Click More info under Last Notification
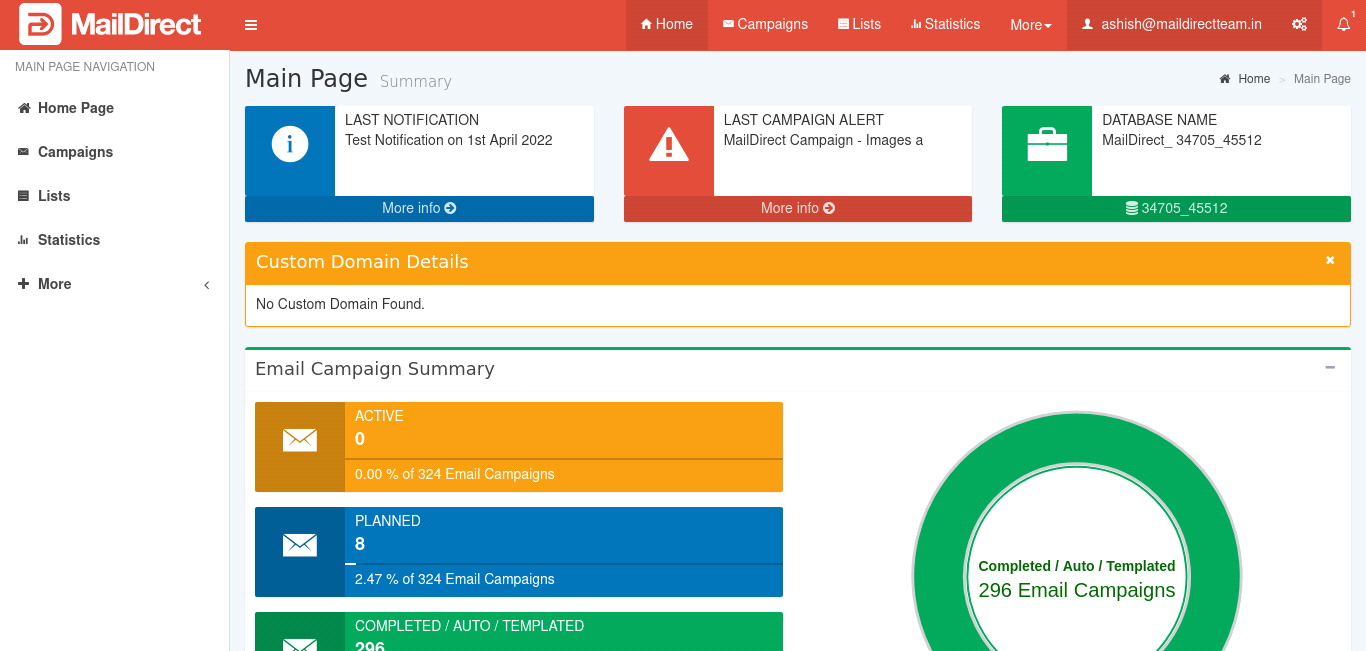 (419, 208)
